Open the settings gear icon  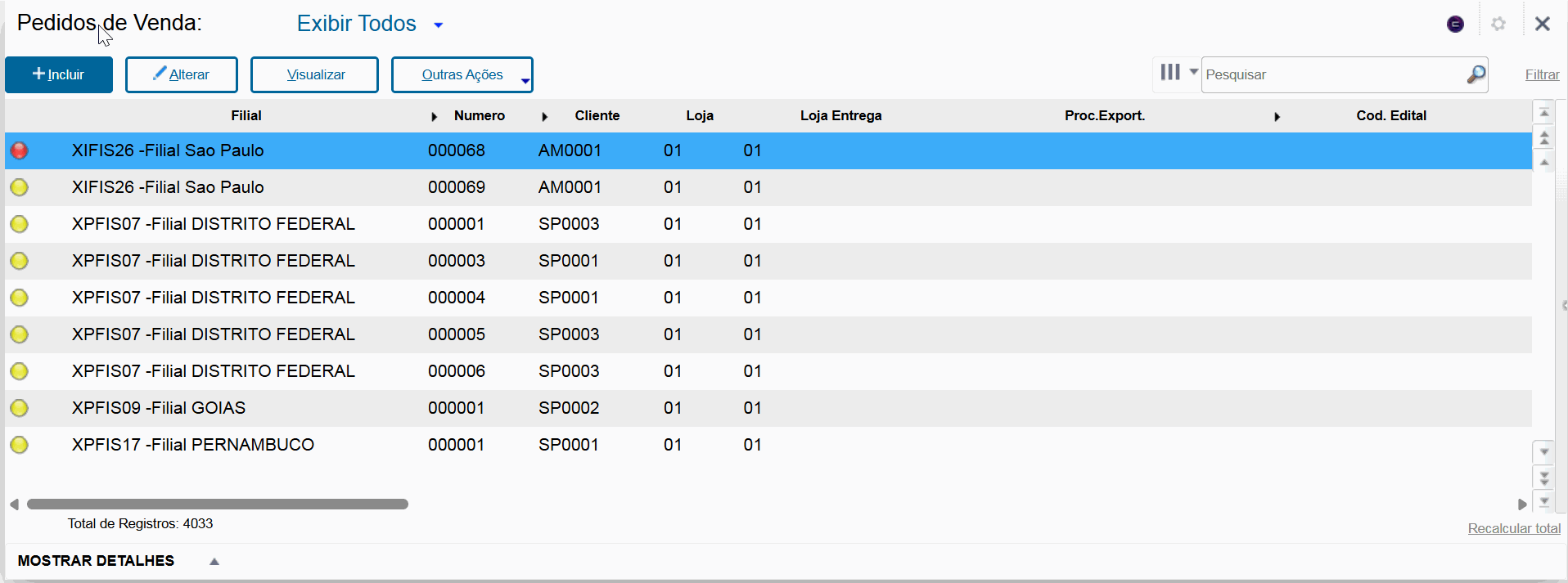pos(1498,24)
